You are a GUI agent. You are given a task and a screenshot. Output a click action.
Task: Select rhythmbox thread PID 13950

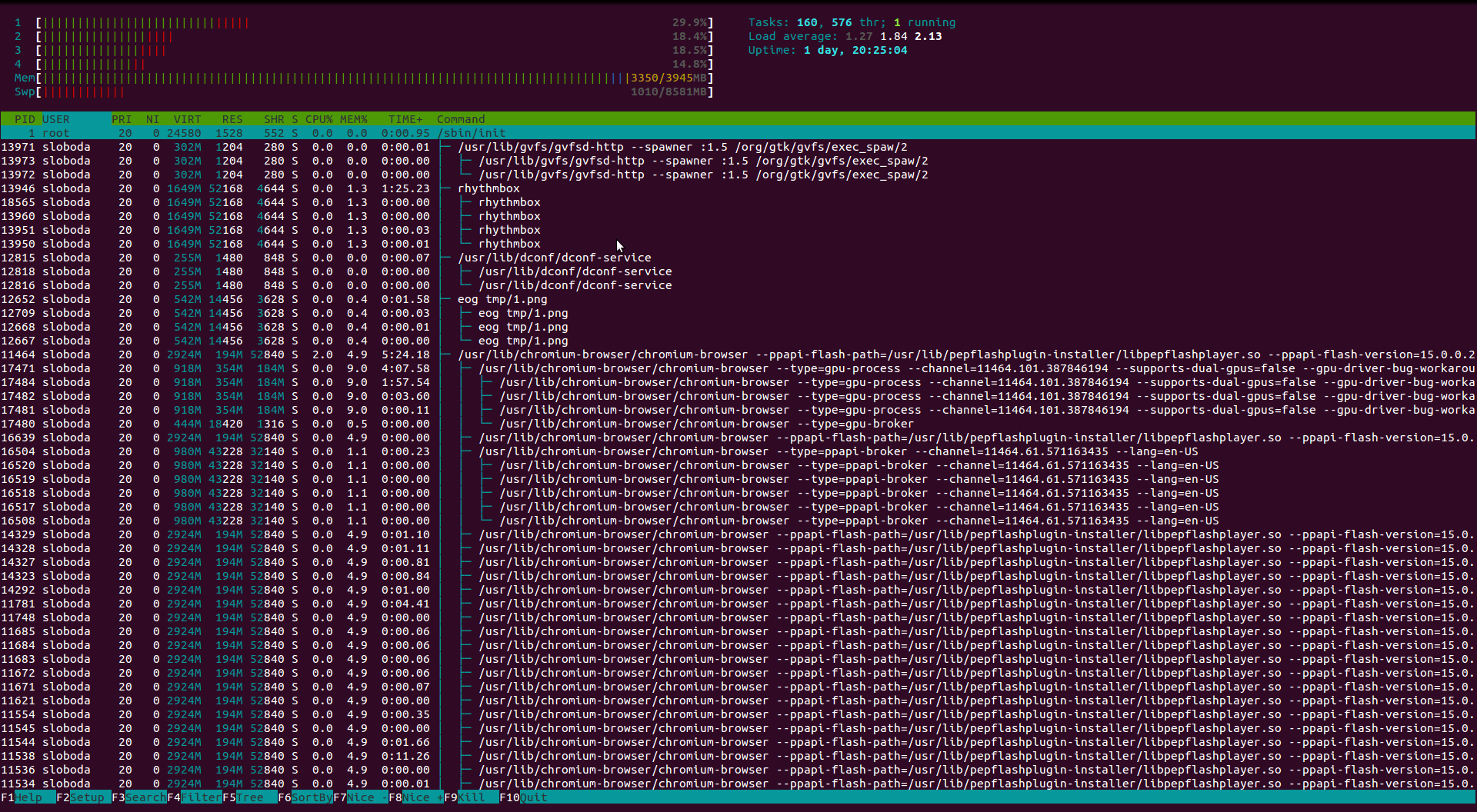pos(738,244)
